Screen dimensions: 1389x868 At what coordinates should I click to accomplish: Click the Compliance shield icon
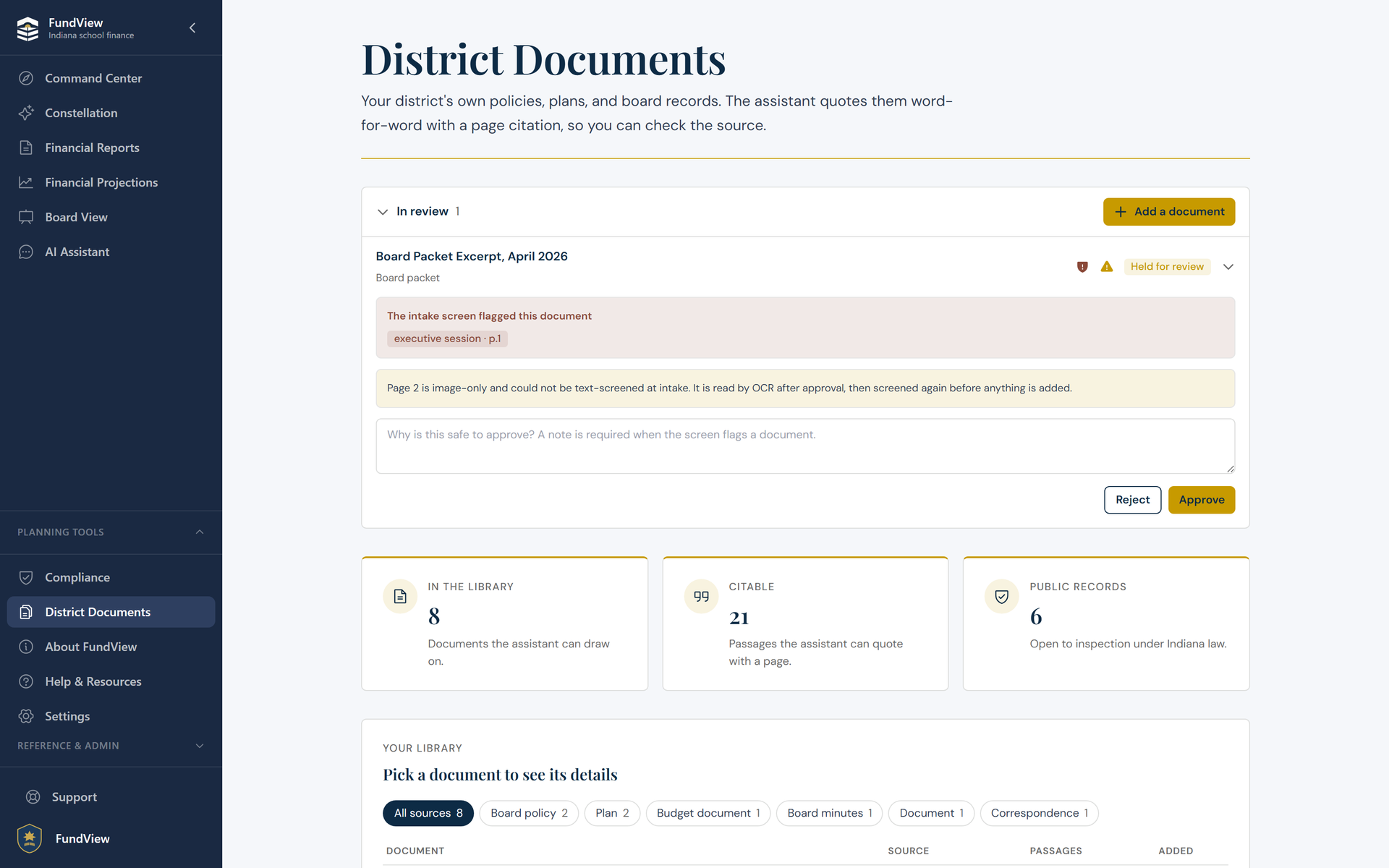click(26, 577)
